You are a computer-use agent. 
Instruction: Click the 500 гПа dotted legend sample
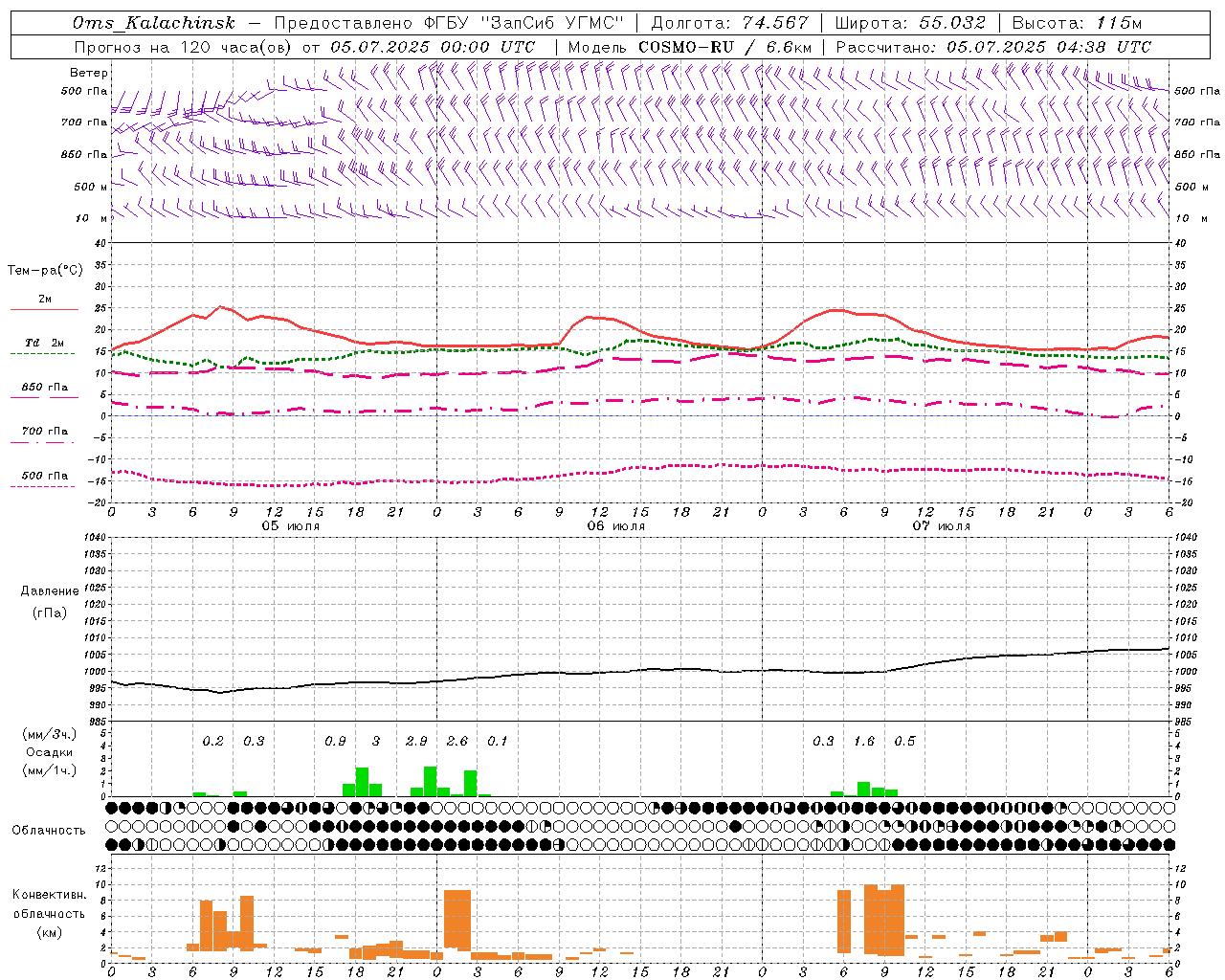point(42,486)
